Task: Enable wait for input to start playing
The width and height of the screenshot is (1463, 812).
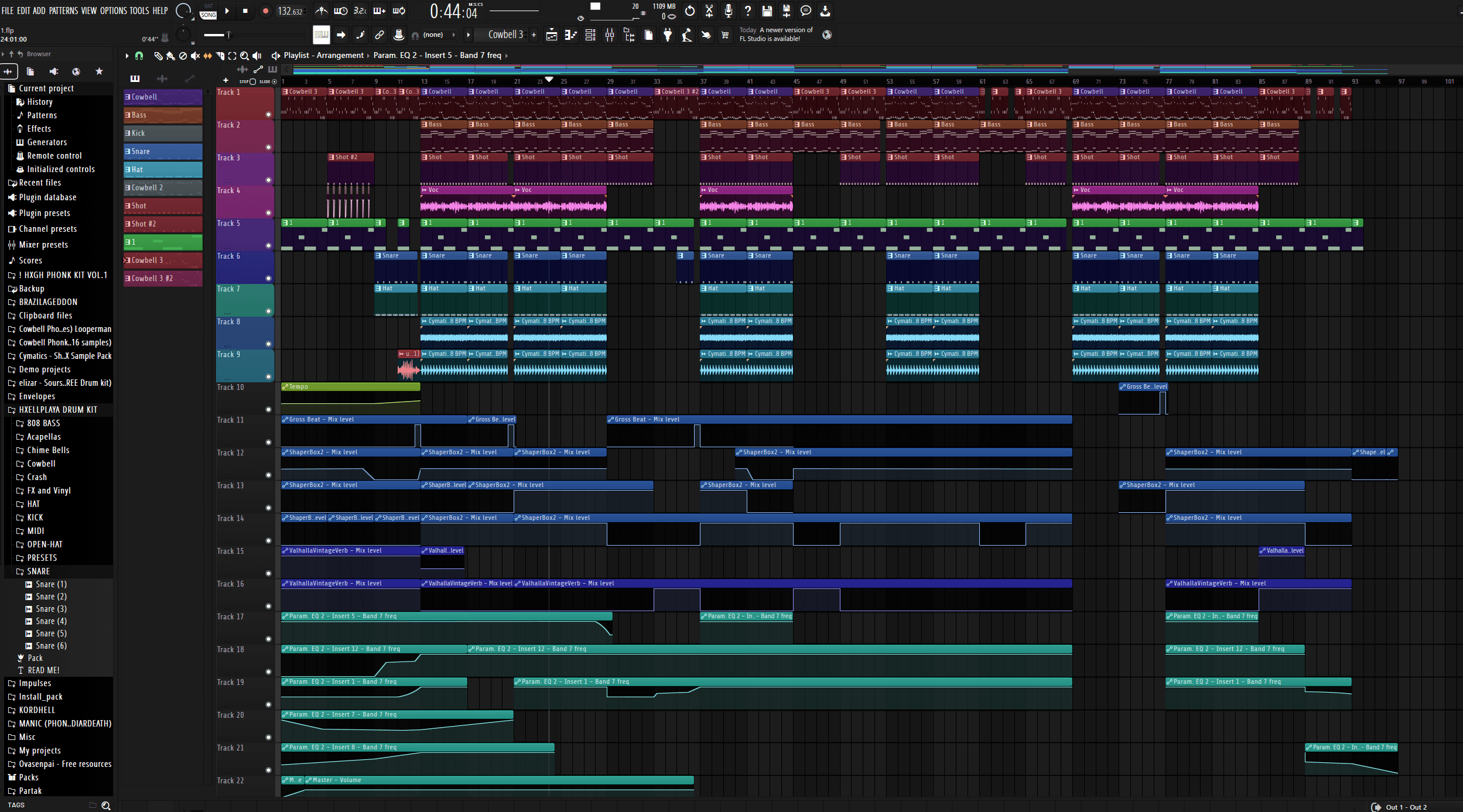Action: click(x=341, y=11)
